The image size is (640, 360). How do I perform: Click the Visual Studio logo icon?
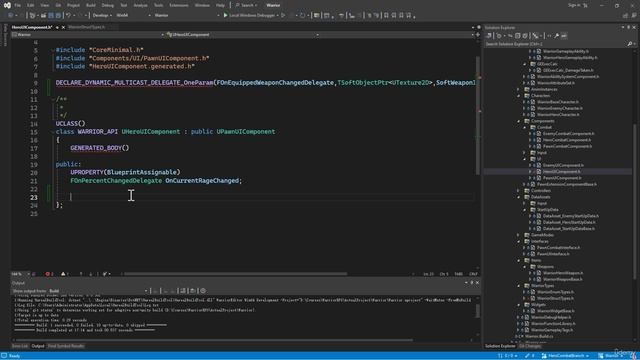tap(7, 5)
